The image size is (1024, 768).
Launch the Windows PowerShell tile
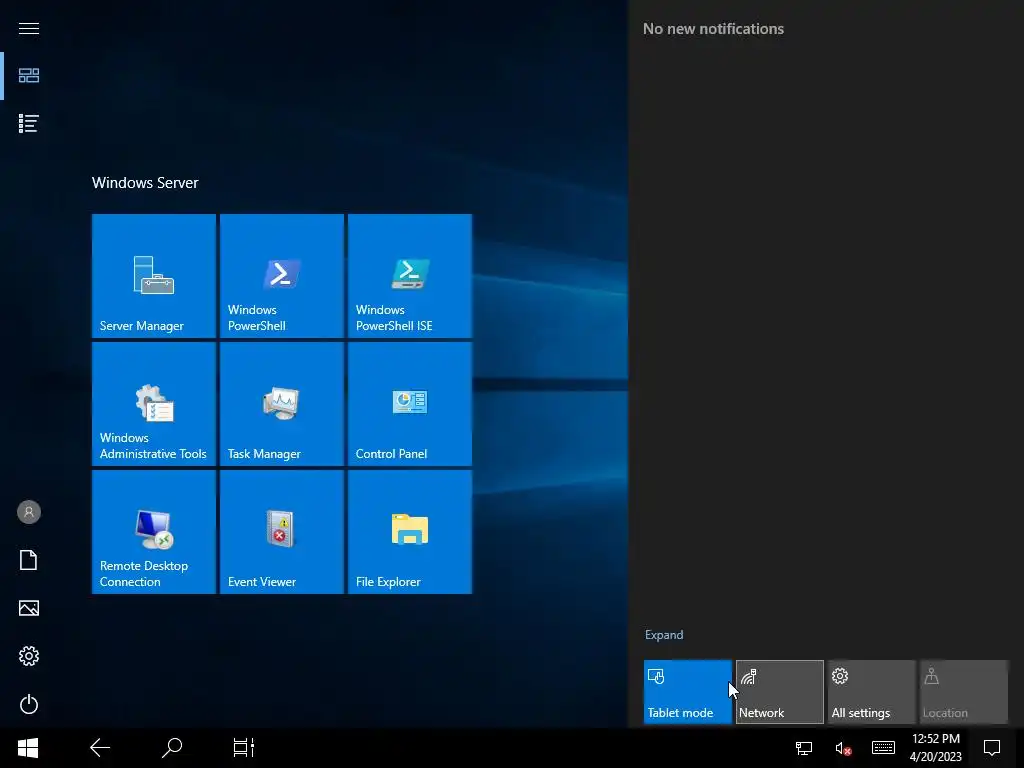[281, 276]
